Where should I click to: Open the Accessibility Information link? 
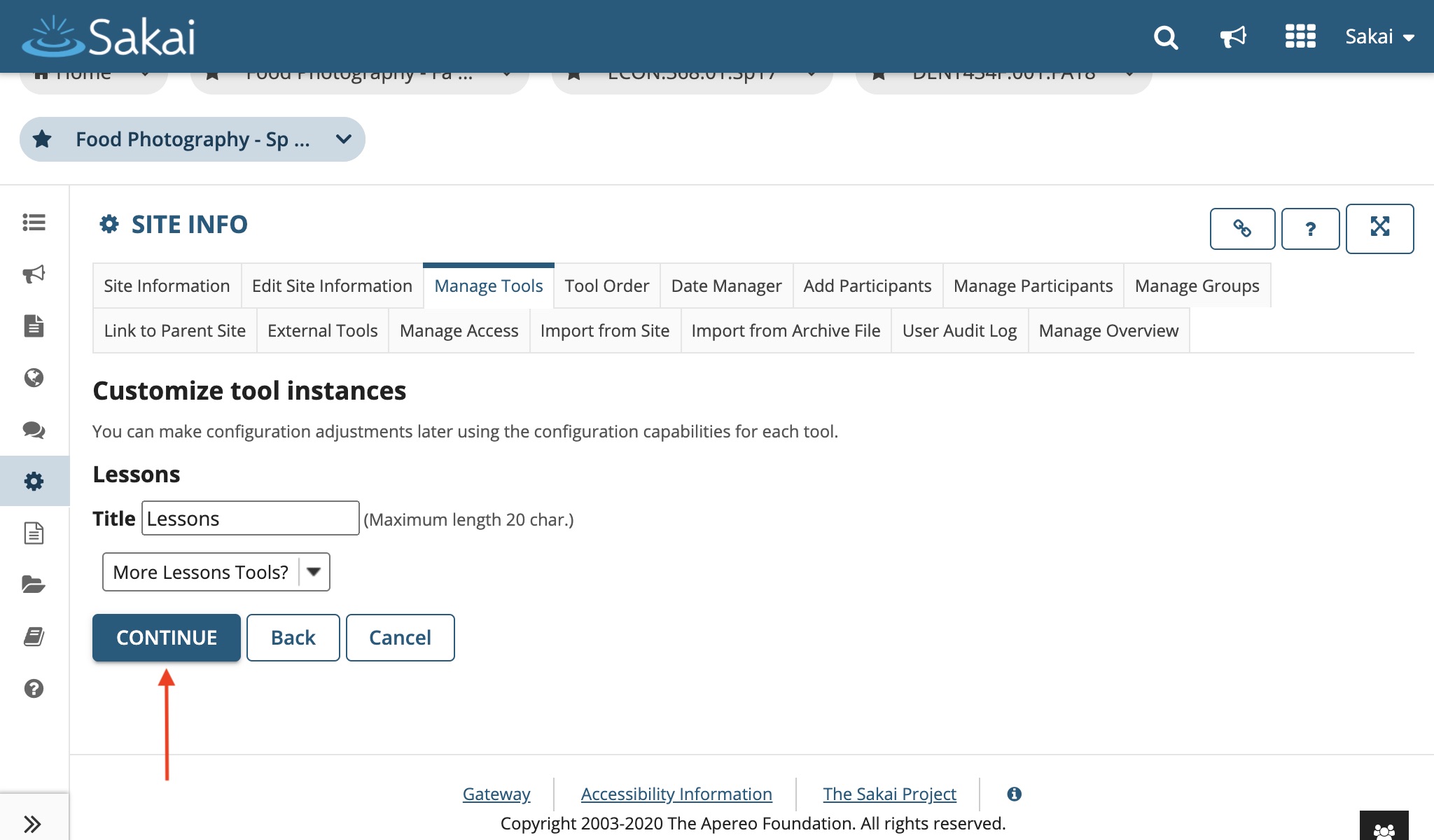676,794
